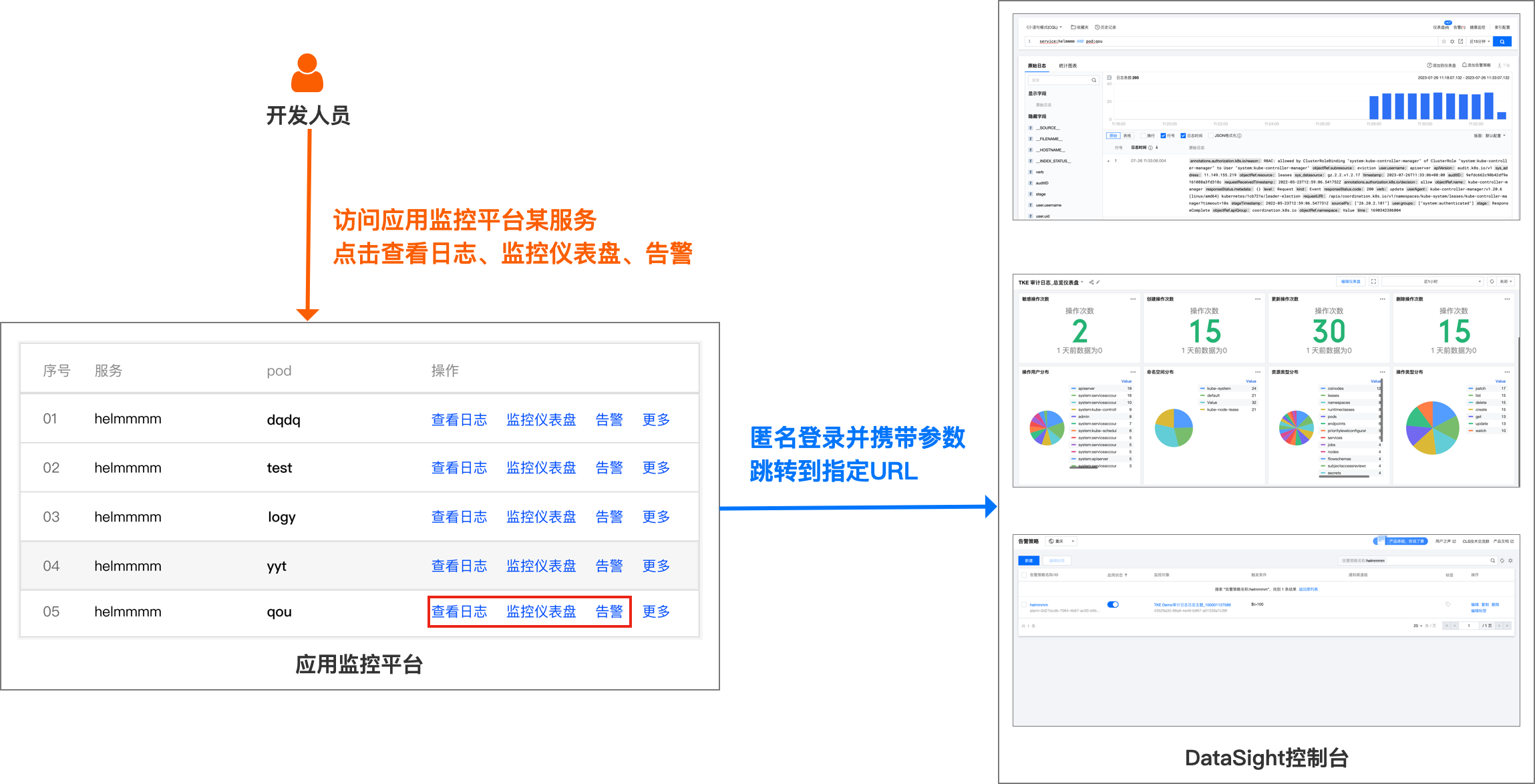Open more menu on 敏感操作次数 panel
The image size is (1535, 784).
1133,299
